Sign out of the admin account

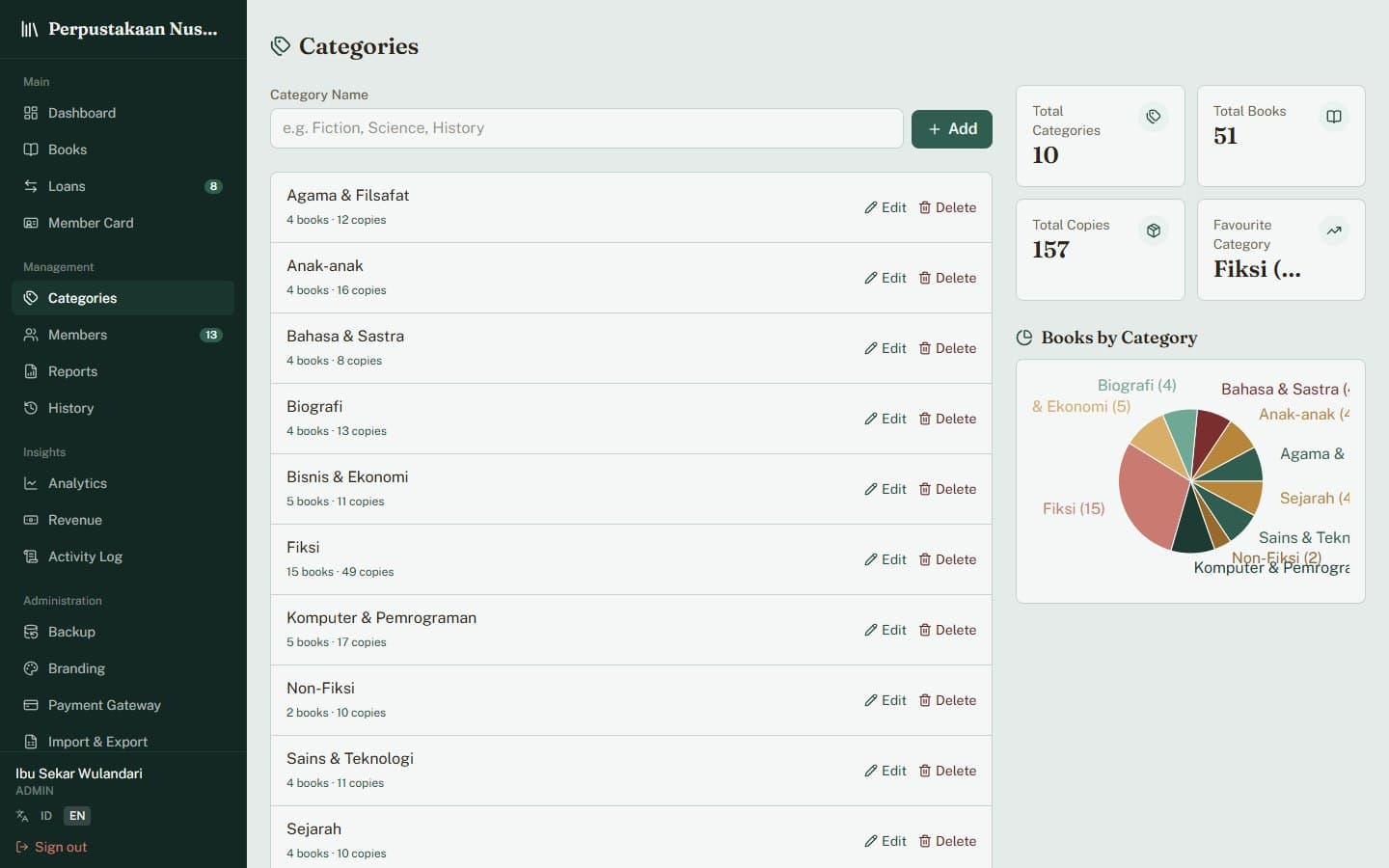[x=51, y=847]
